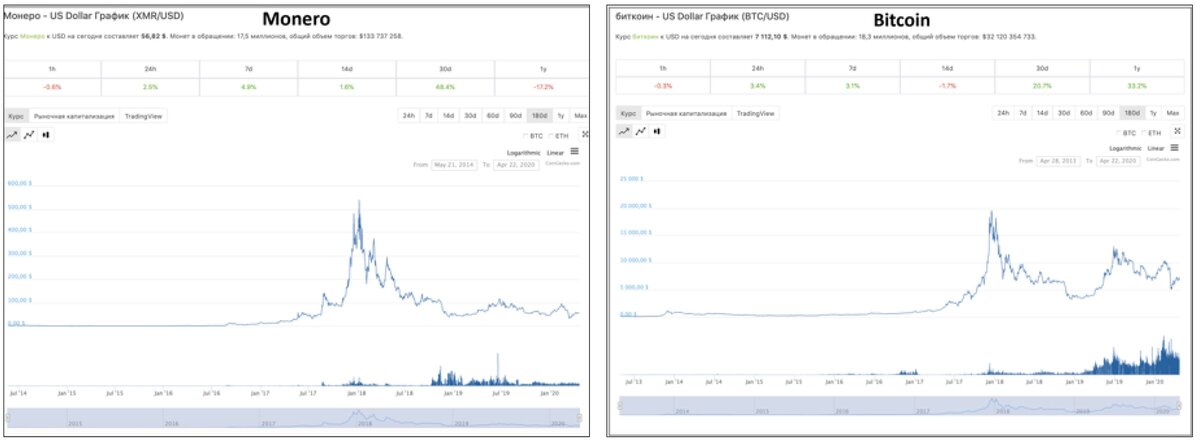Image resolution: width=1200 pixels, height=444 pixels.
Task: Click the Max range button on Bitcoin chart
Action: [x=1172, y=113]
